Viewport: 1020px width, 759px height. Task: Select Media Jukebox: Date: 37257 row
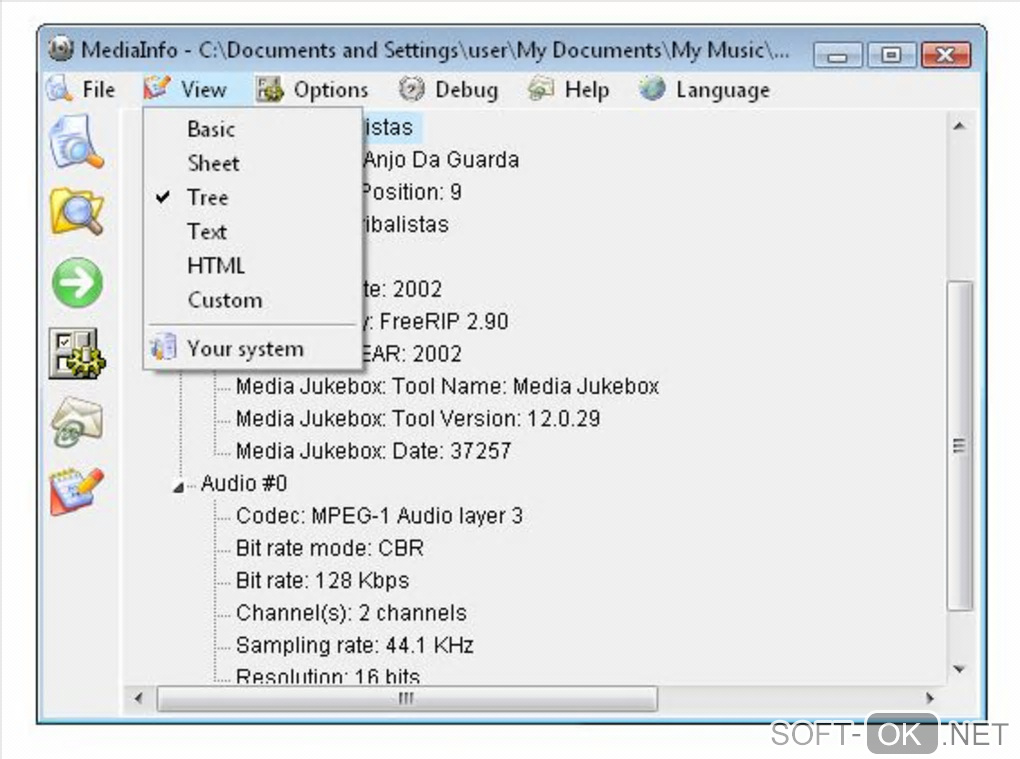[x=373, y=451]
